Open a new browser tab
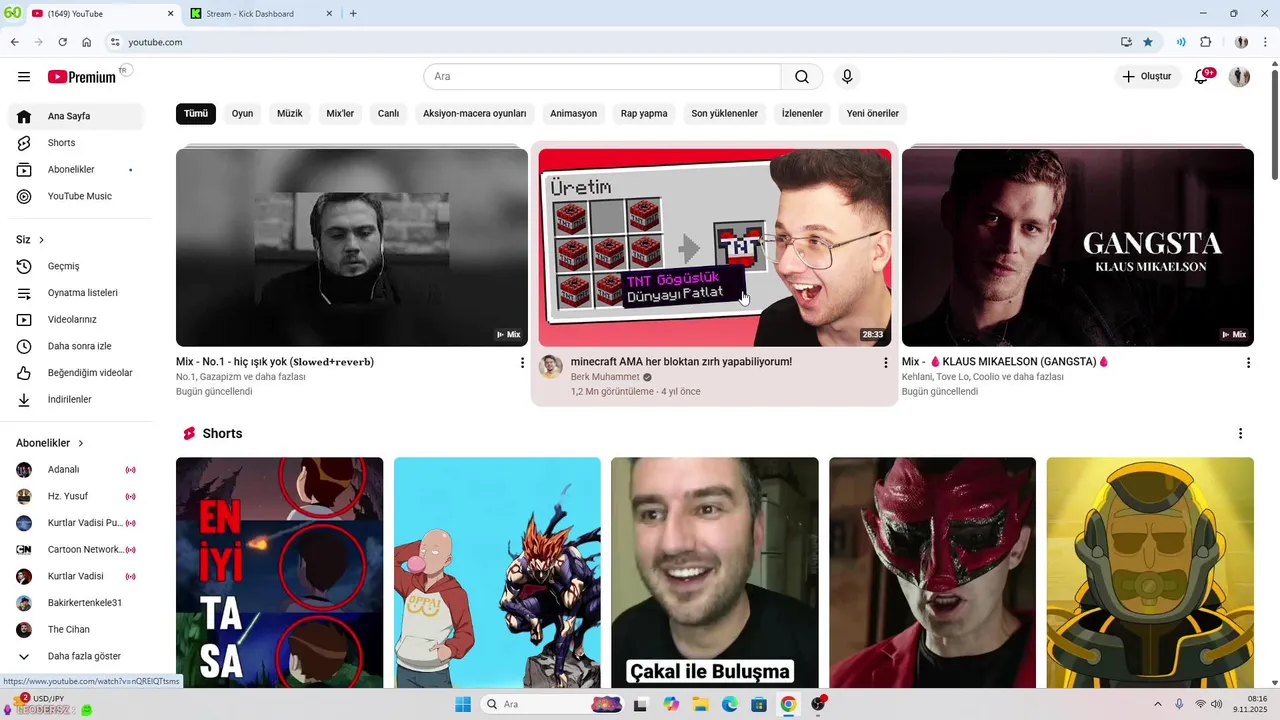The image size is (1280, 720). 353,14
